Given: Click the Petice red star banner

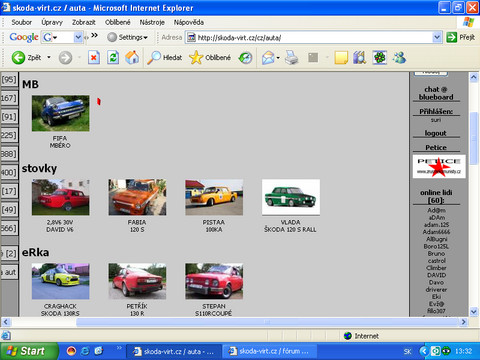Looking at the screenshot, I should [439, 166].
